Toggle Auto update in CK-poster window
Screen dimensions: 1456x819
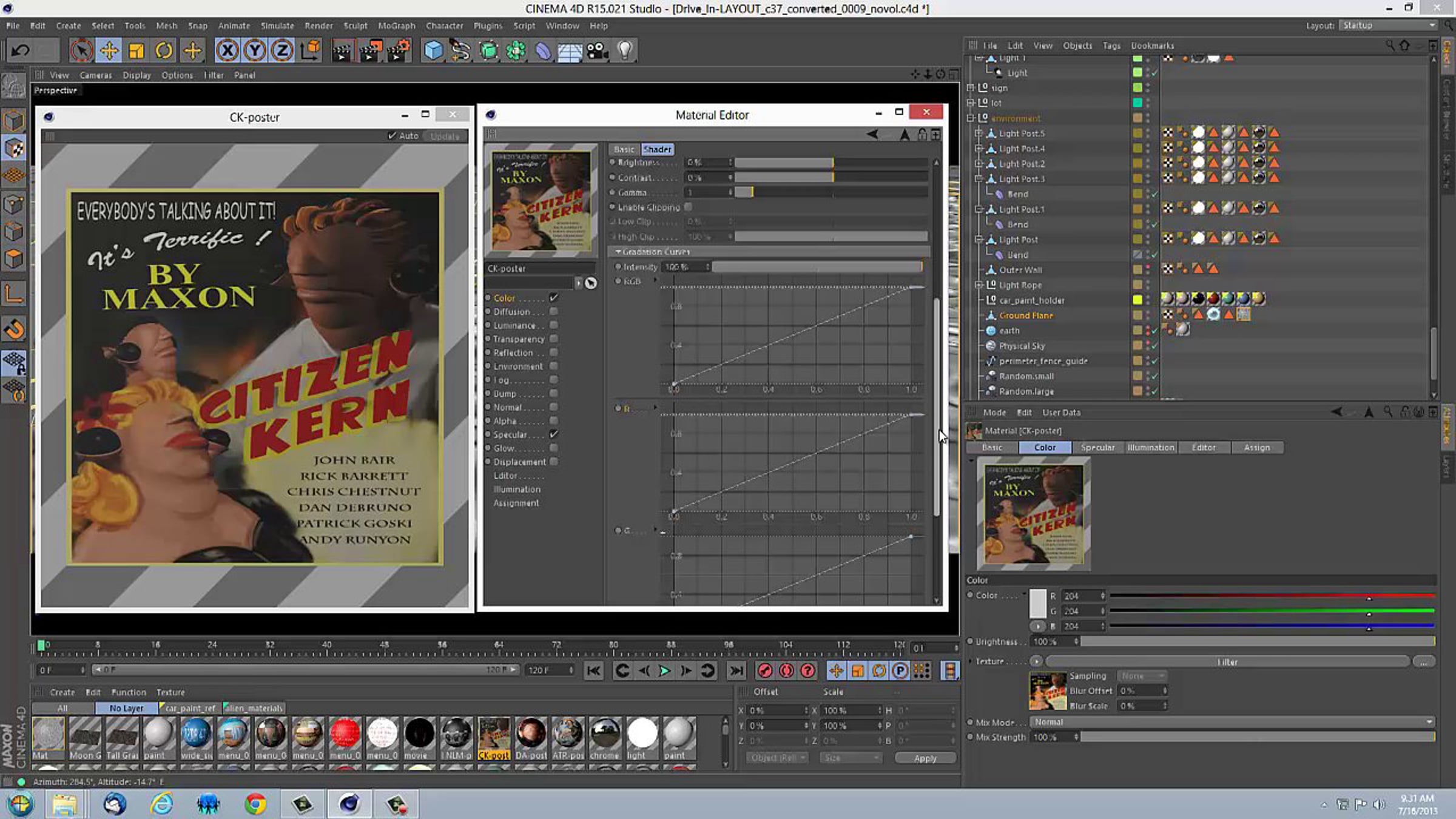(392, 136)
